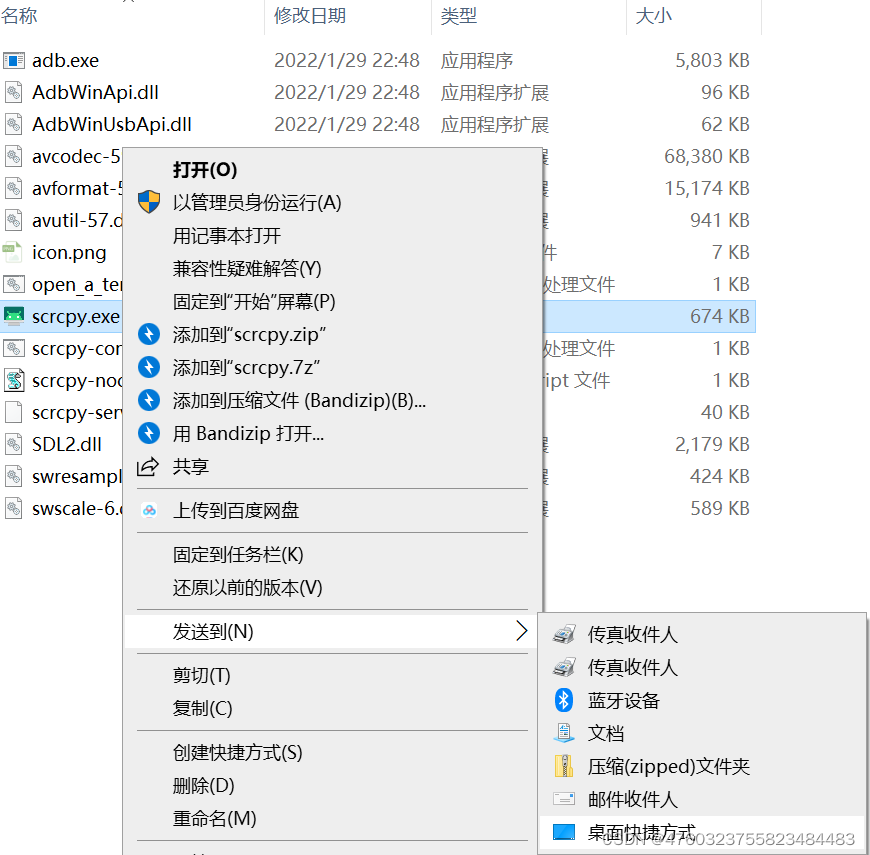Image resolution: width=870 pixels, height=855 pixels.
Task: Select 共享 menu entry
Action: (x=190, y=467)
